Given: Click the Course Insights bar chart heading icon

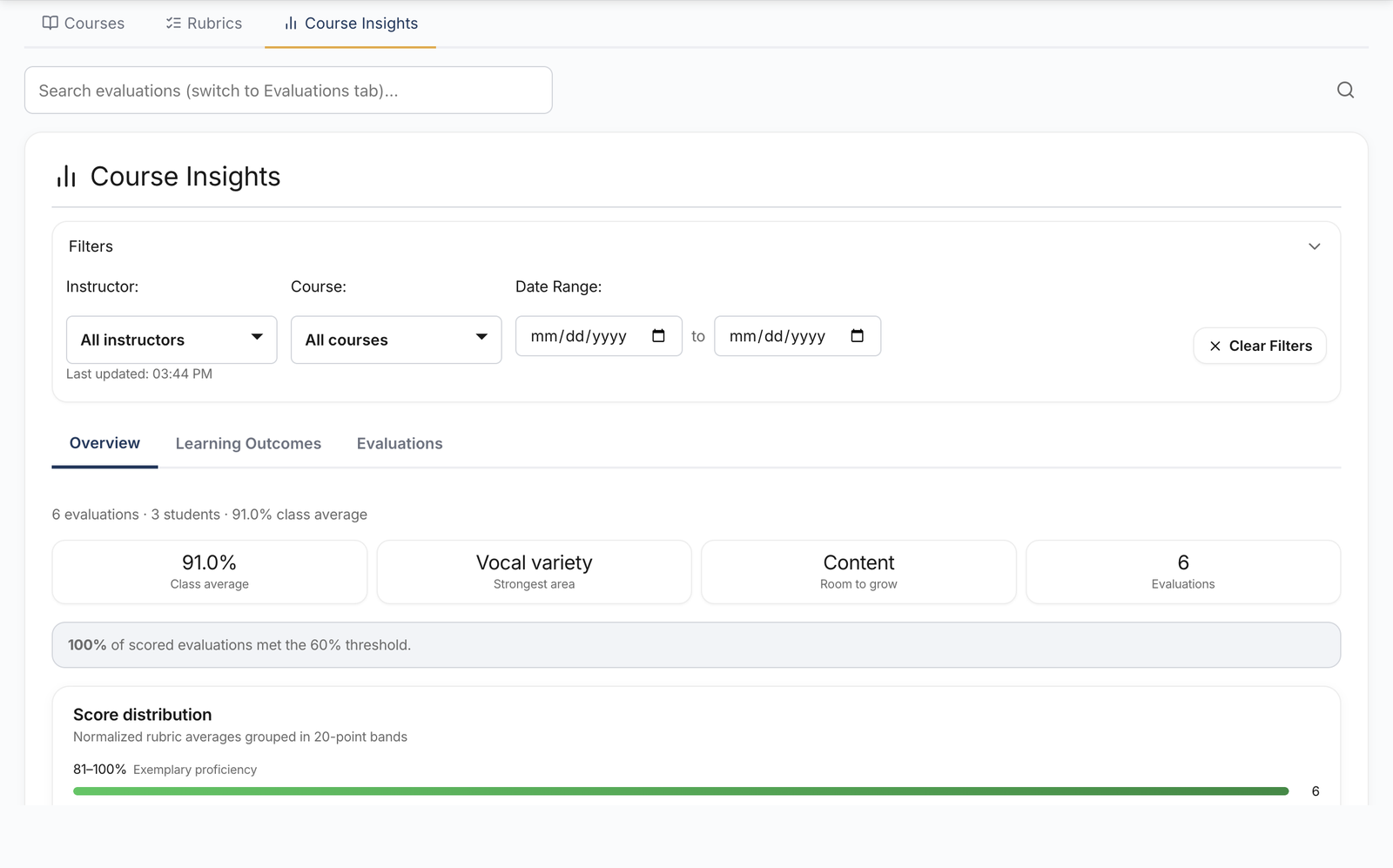Looking at the screenshot, I should 66,177.
